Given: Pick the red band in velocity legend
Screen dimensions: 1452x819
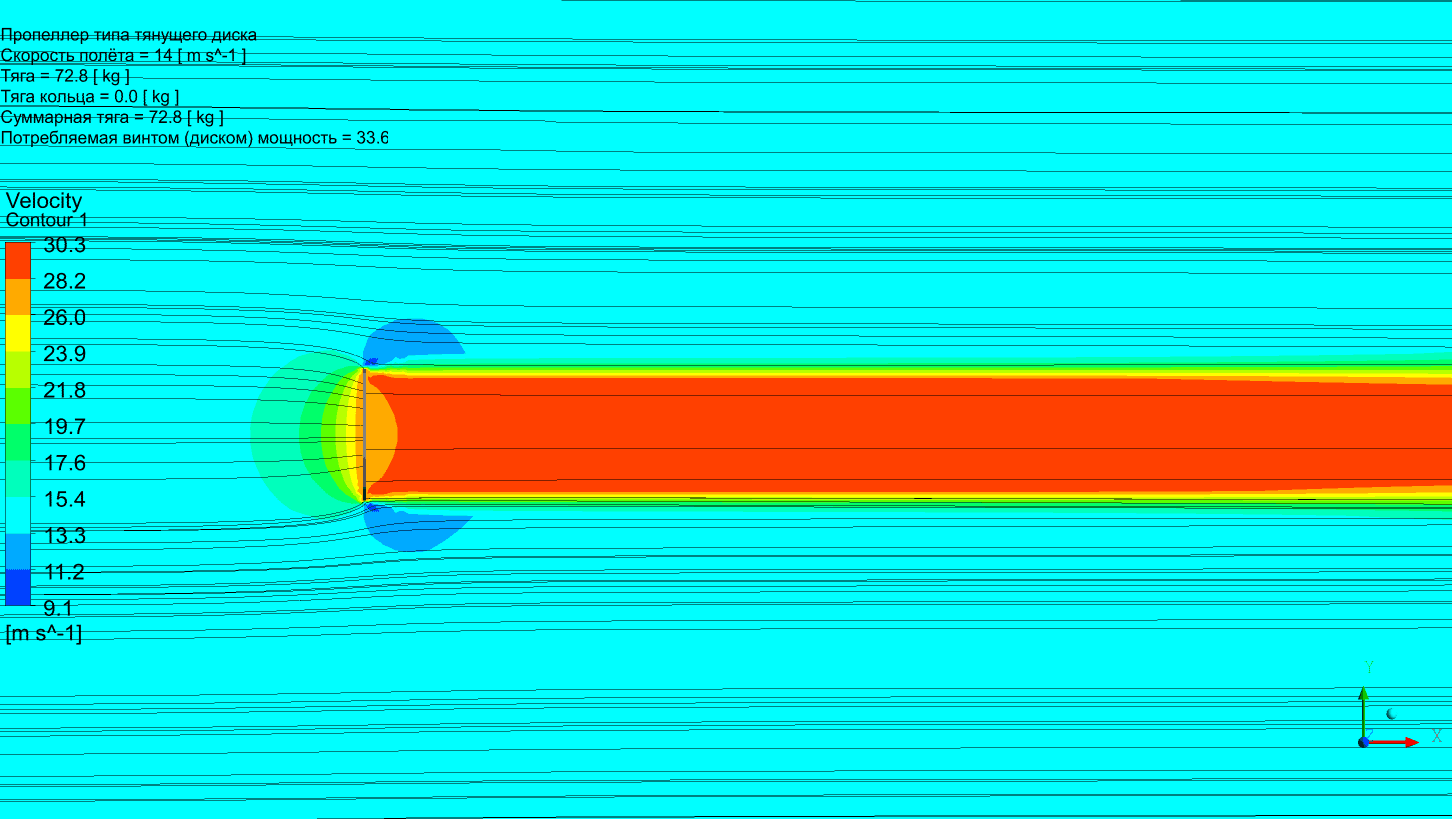Looking at the screenshot, I should (x=18, y=260).
